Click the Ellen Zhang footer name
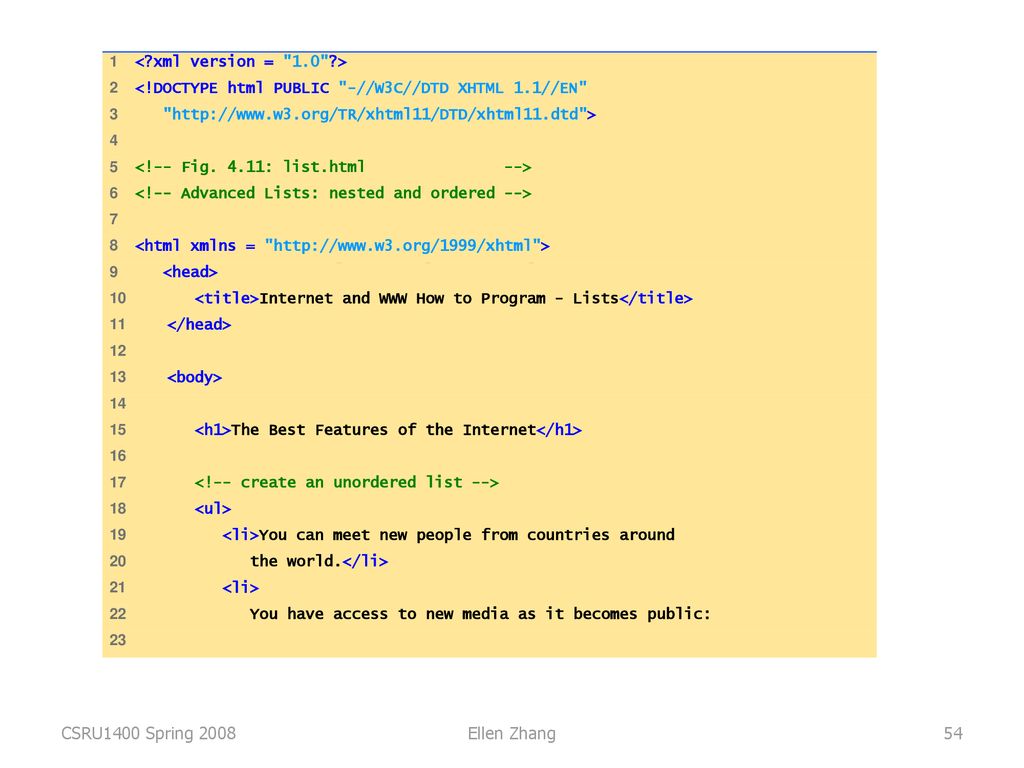1024x768 pixels. tap(511, 733)
